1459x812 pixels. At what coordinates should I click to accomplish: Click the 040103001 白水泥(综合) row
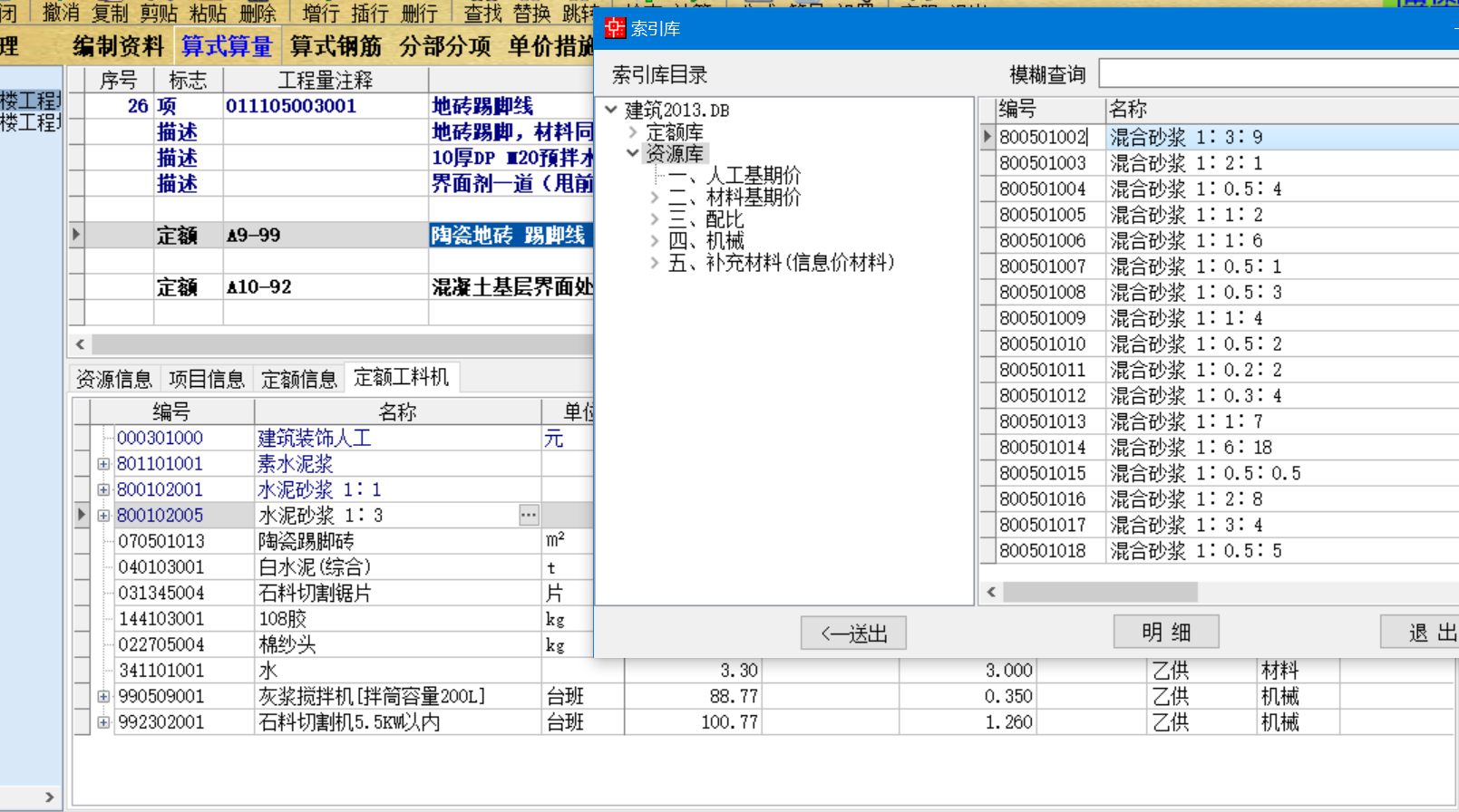[x=333, y=567]
